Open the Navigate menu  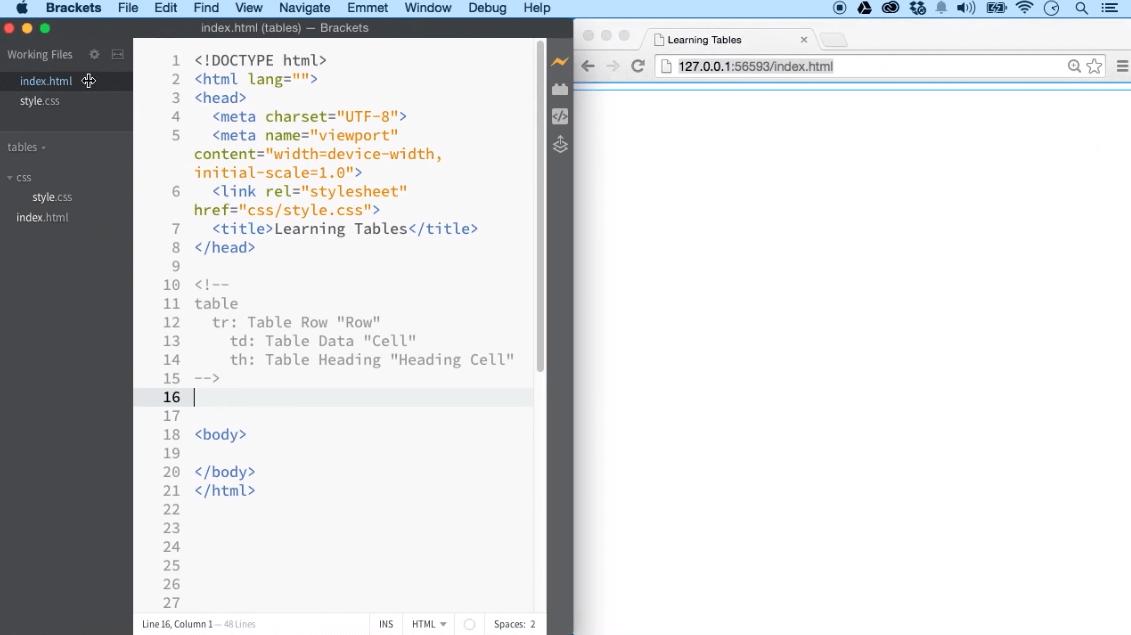tap(304, 8)
